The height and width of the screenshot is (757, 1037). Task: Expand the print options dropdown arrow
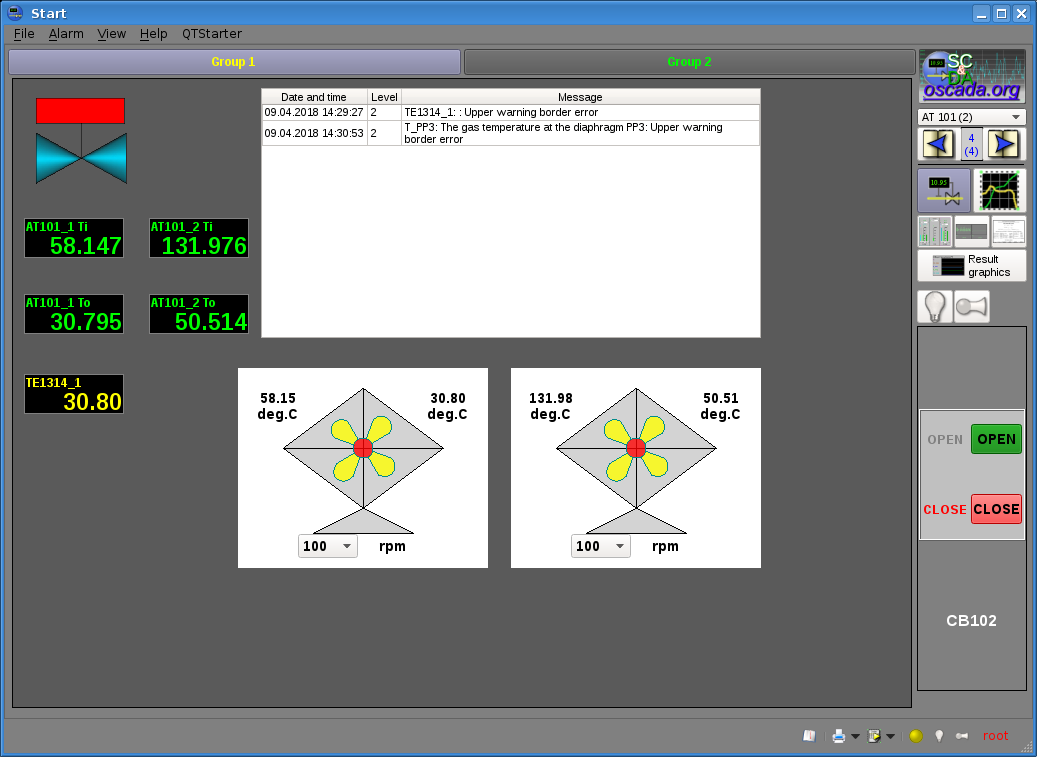point(855,737)
